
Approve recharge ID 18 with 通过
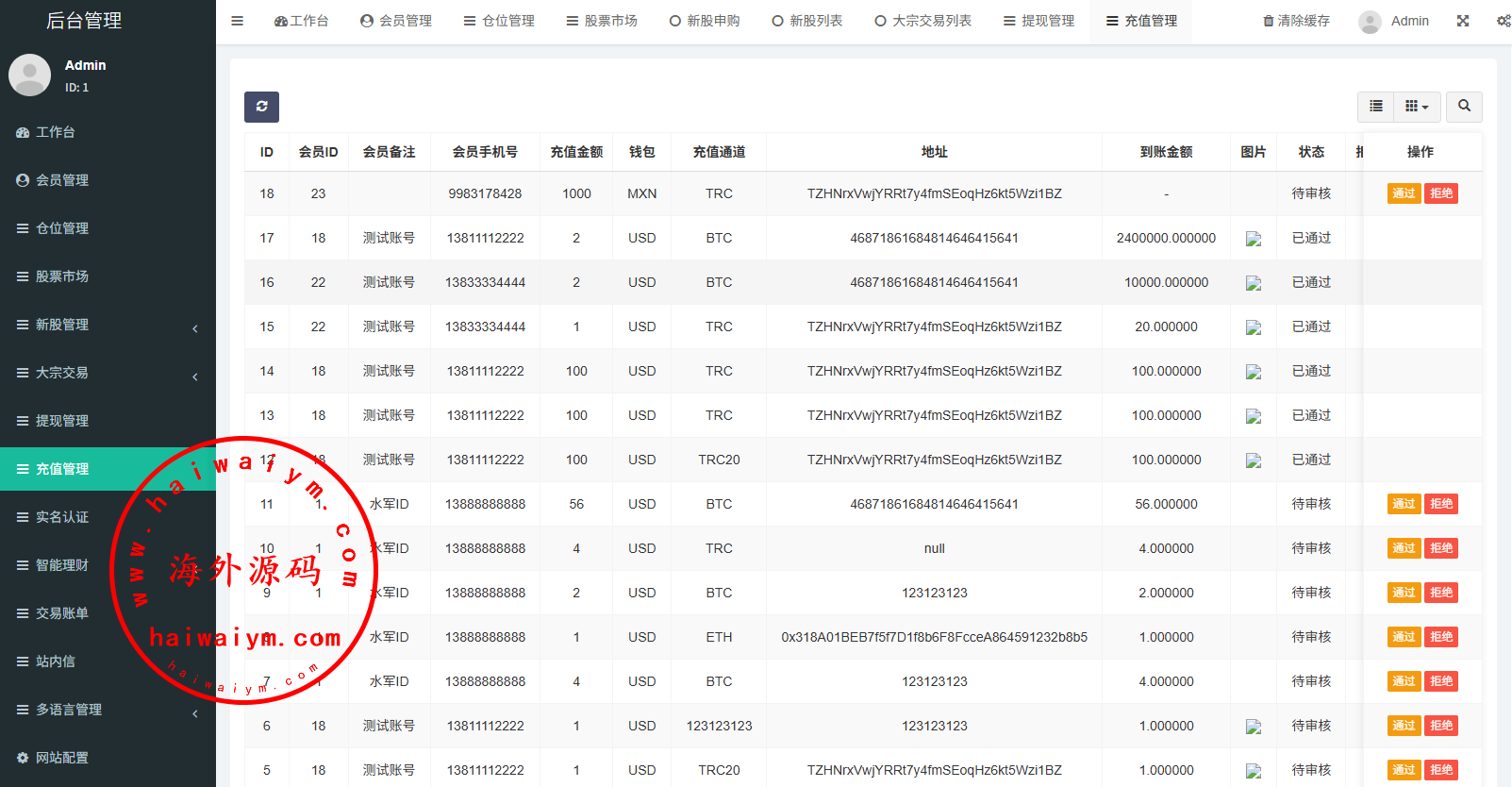tap(1404, 193)
